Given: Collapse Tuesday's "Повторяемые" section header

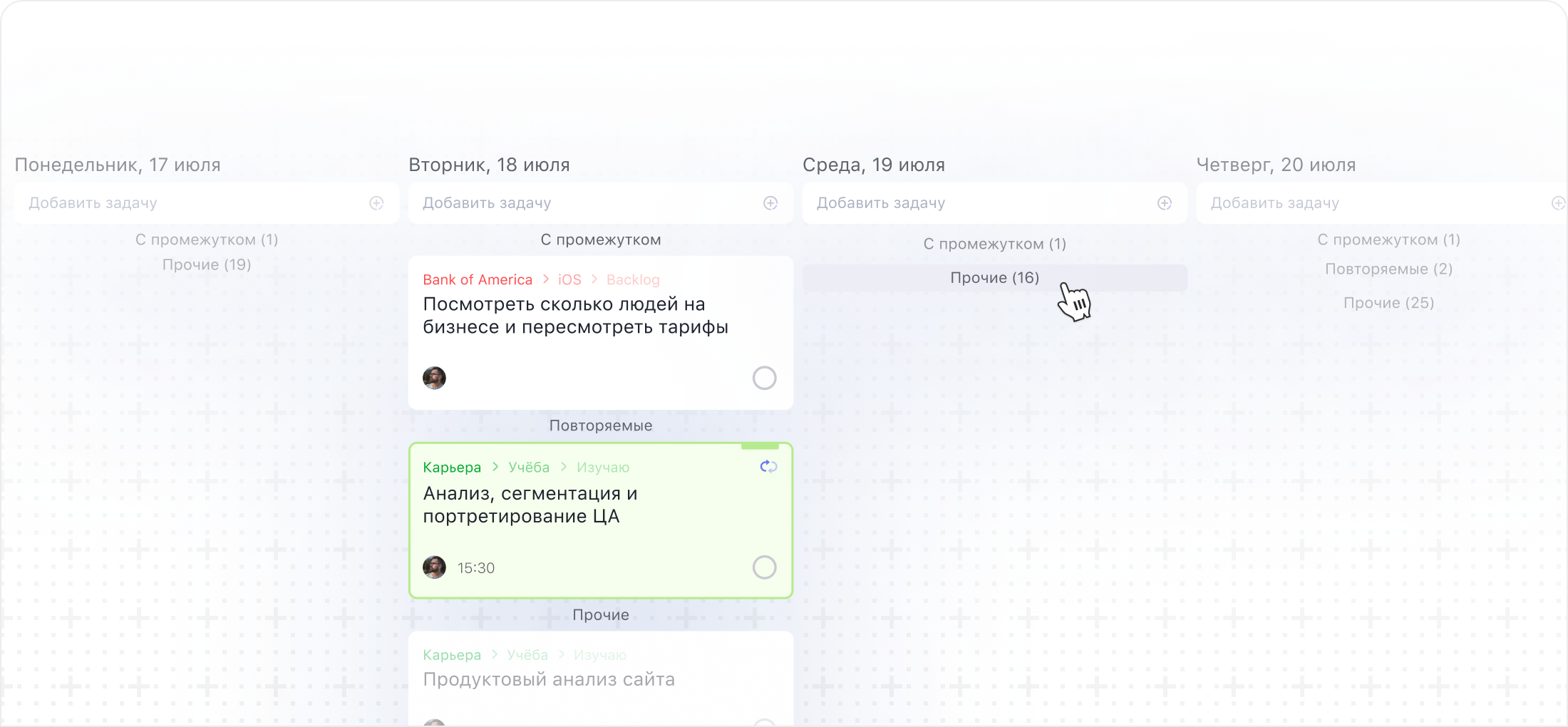Looking at the screenshot, I should [x=600, y=426].
